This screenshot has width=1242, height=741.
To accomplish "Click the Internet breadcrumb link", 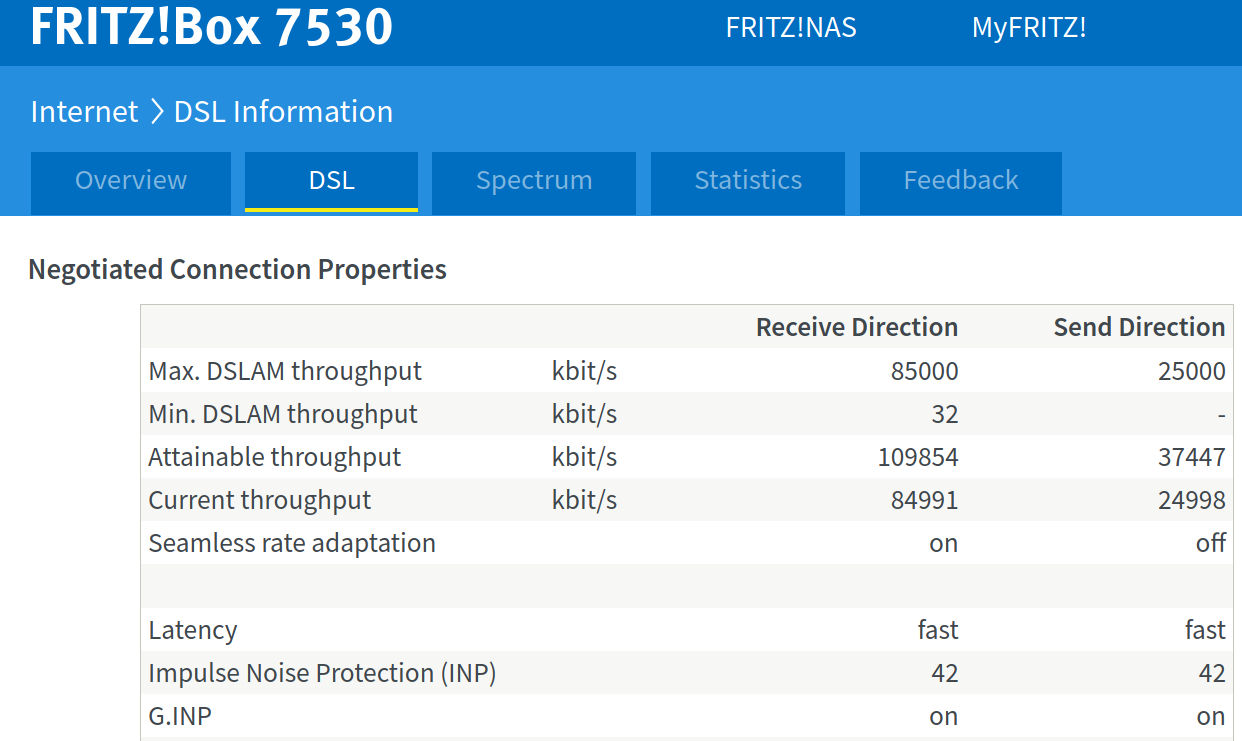I will [84, 111].
